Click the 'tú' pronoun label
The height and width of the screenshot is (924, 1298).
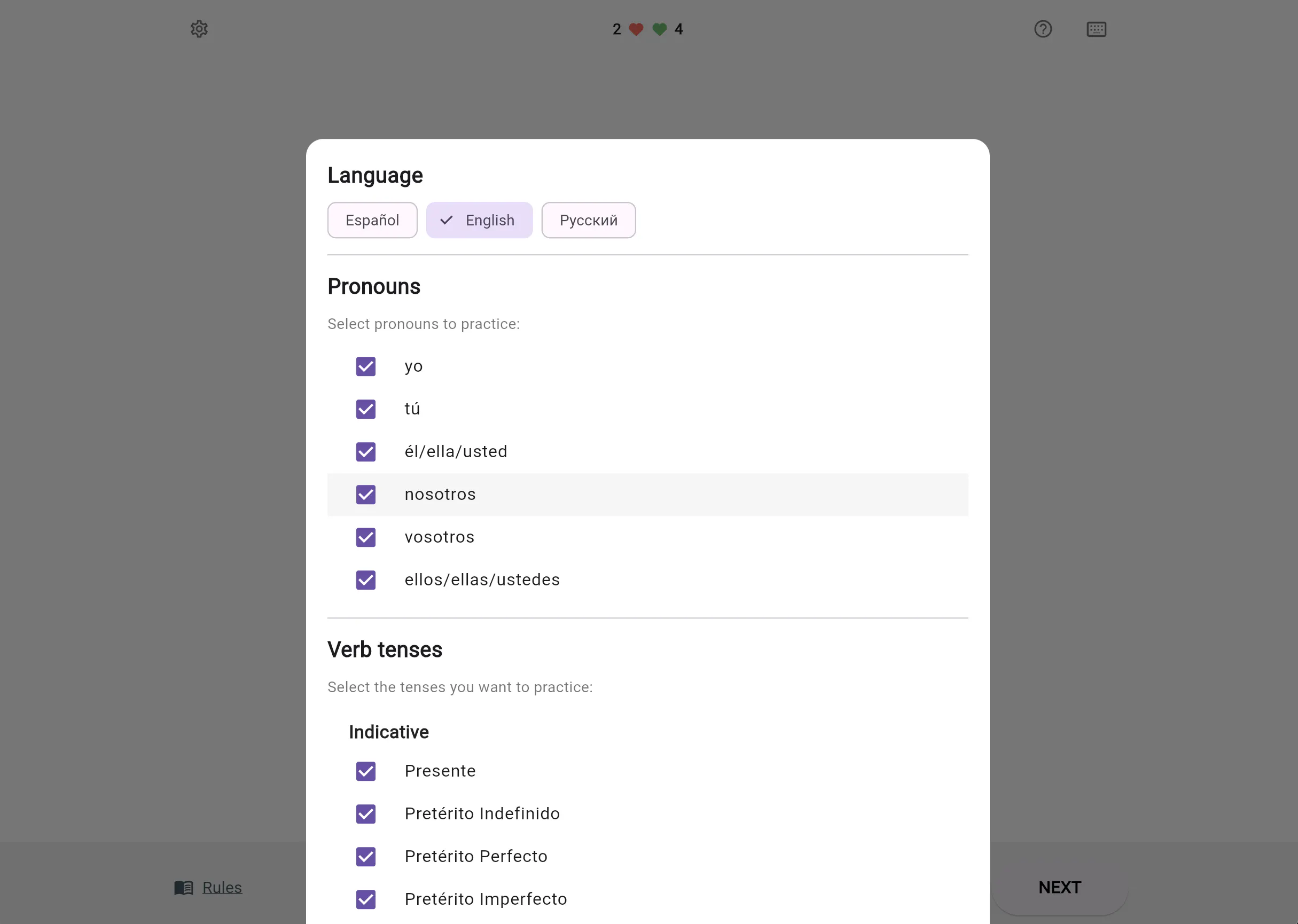point(412,409)
